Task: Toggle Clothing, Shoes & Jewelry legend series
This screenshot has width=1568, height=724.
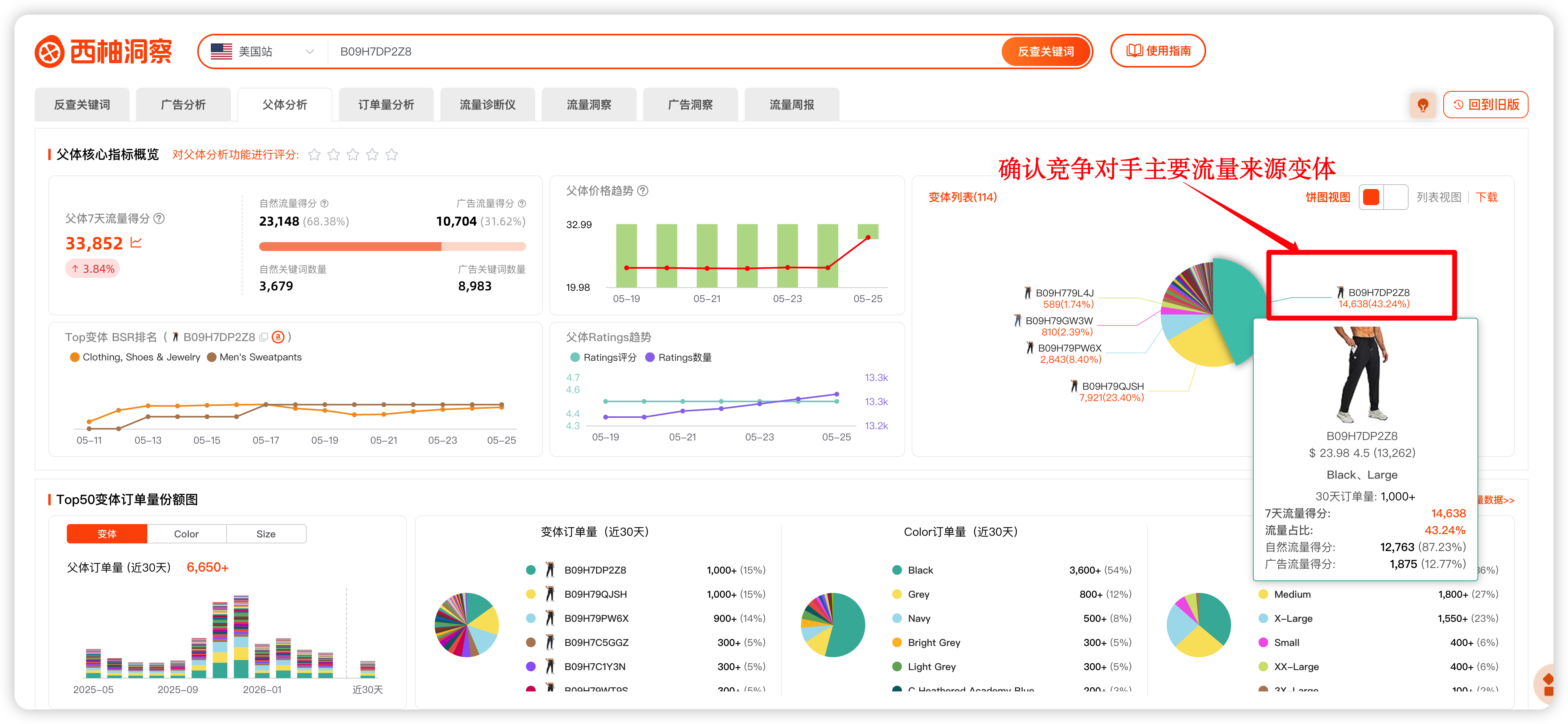Action: pyautogui.click(x=135, y=357)
